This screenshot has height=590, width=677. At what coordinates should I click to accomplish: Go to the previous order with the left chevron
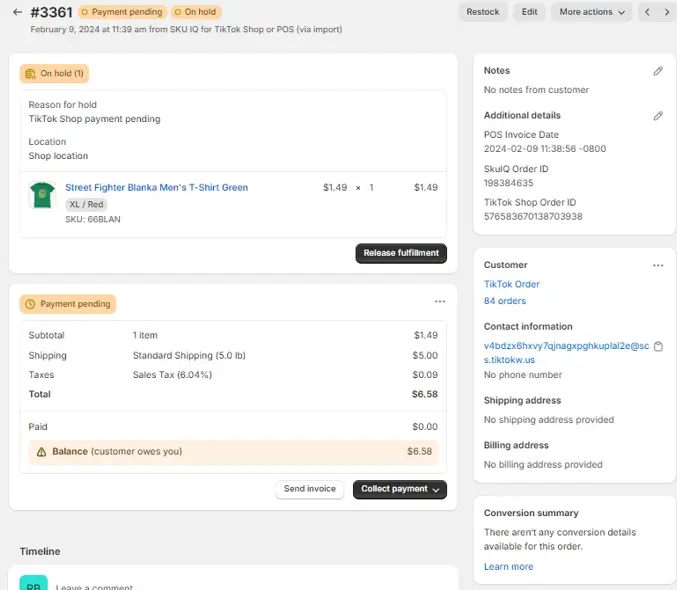(x=647, y=12)
